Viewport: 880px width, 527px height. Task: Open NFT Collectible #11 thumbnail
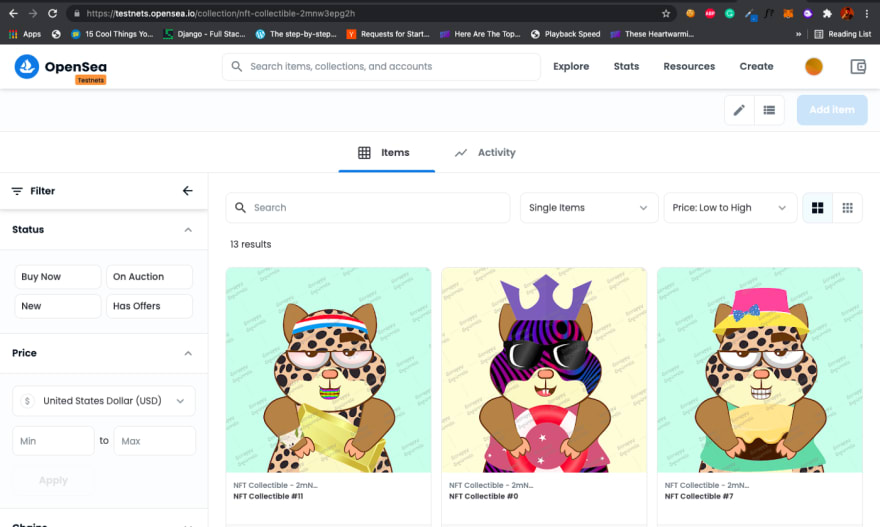[x=328, y=370]
